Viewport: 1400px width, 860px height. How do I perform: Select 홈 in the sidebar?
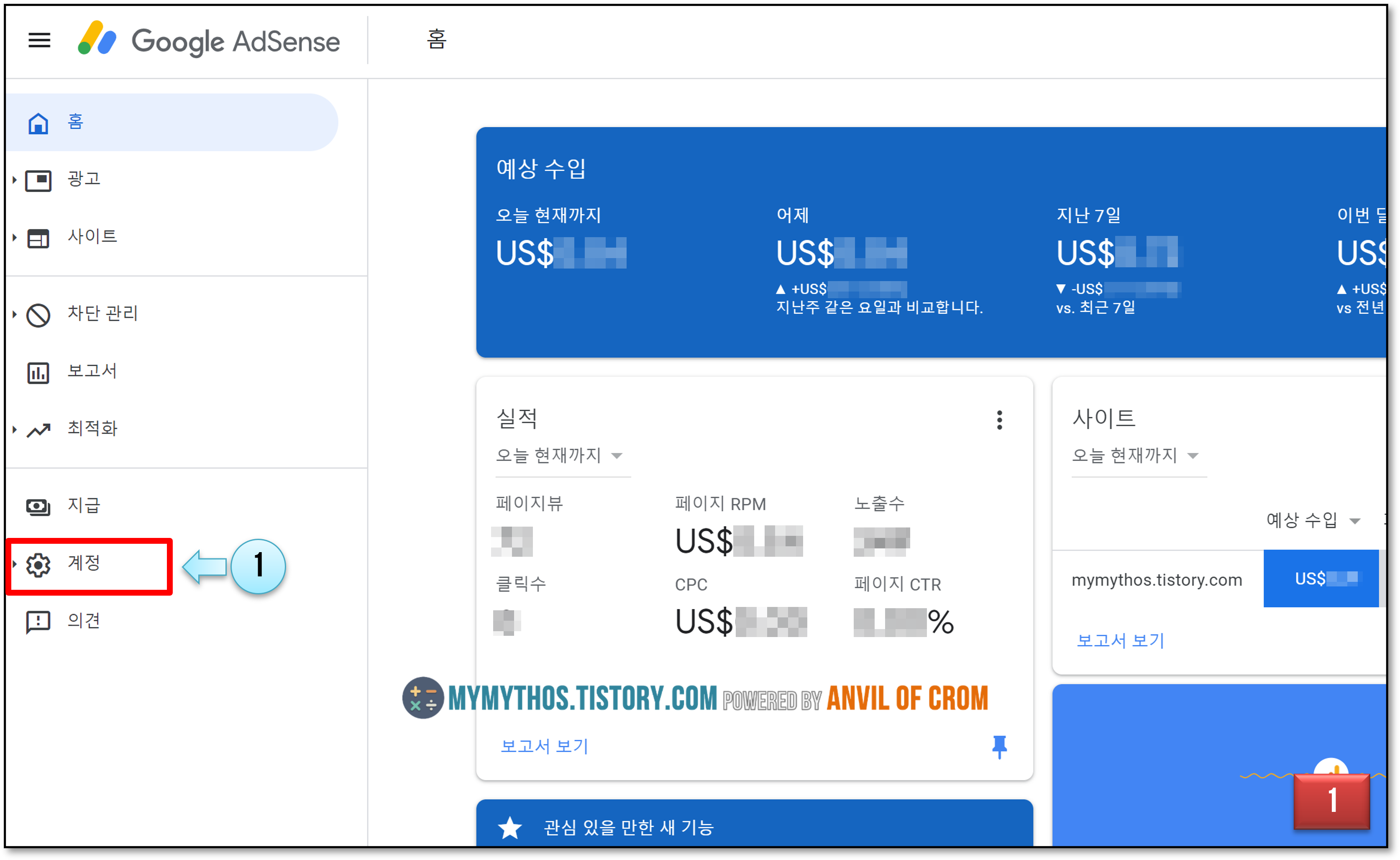[x=76, y=122]
